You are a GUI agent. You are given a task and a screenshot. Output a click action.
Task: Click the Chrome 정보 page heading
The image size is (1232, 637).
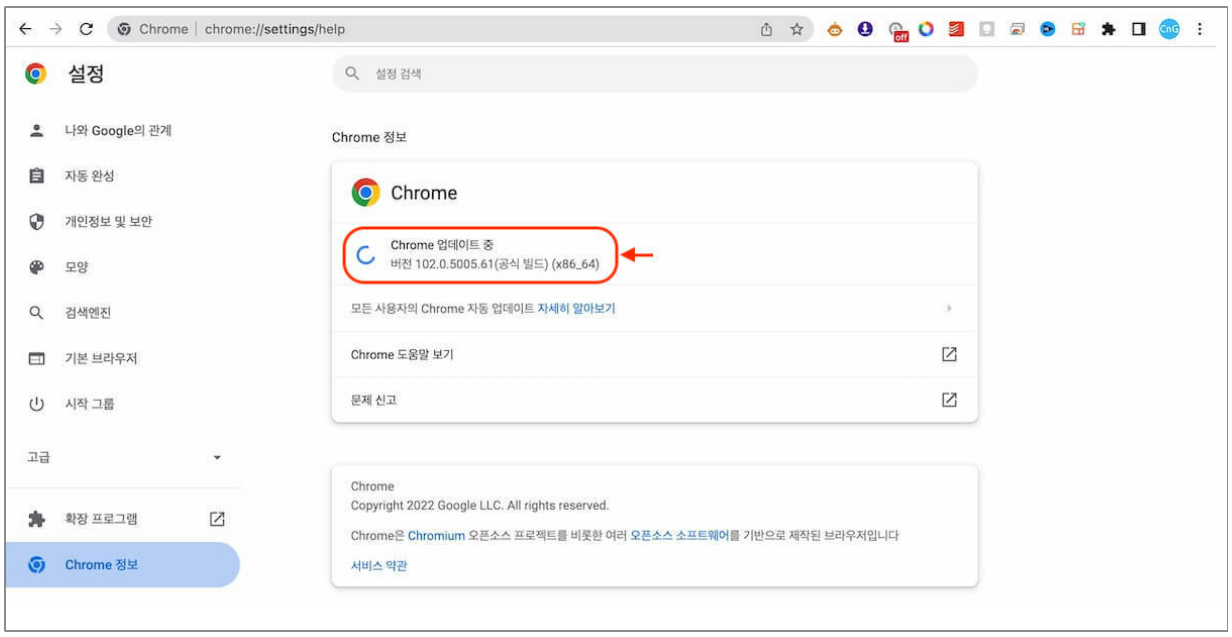369,137
